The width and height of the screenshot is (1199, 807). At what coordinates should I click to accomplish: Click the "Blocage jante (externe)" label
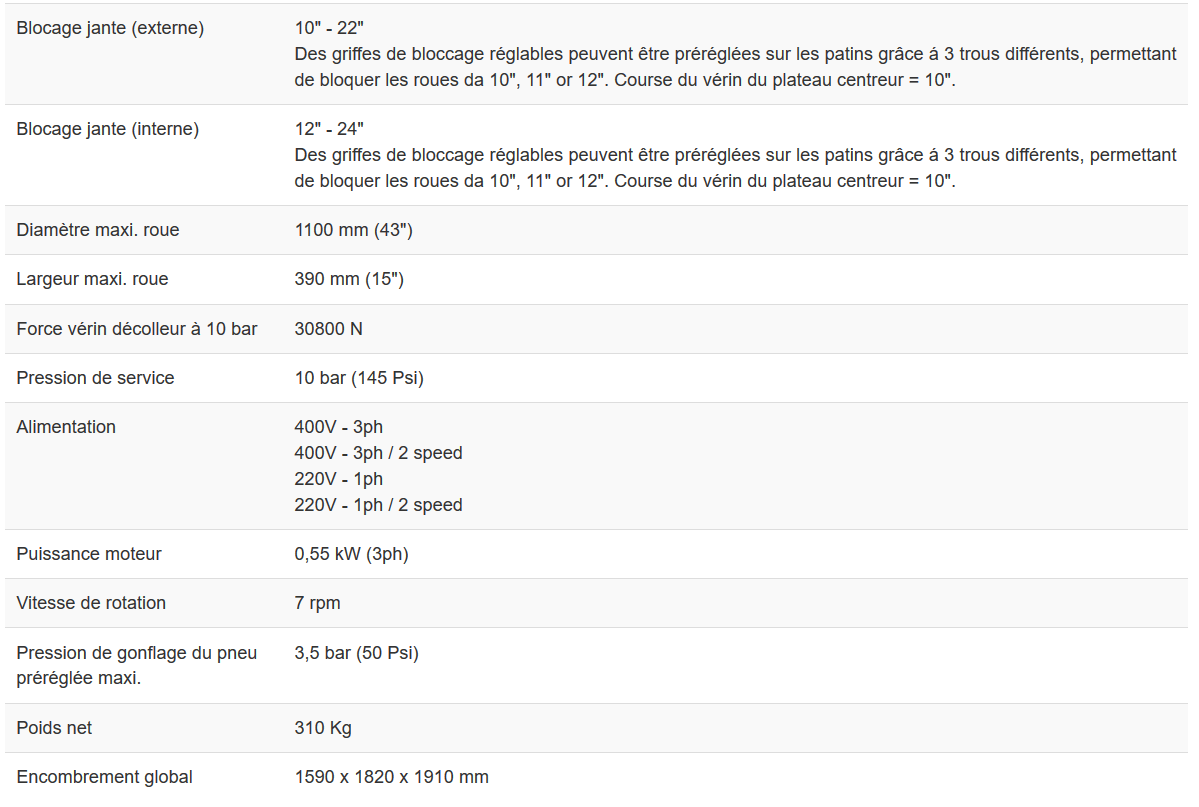[x=110, y=28]
